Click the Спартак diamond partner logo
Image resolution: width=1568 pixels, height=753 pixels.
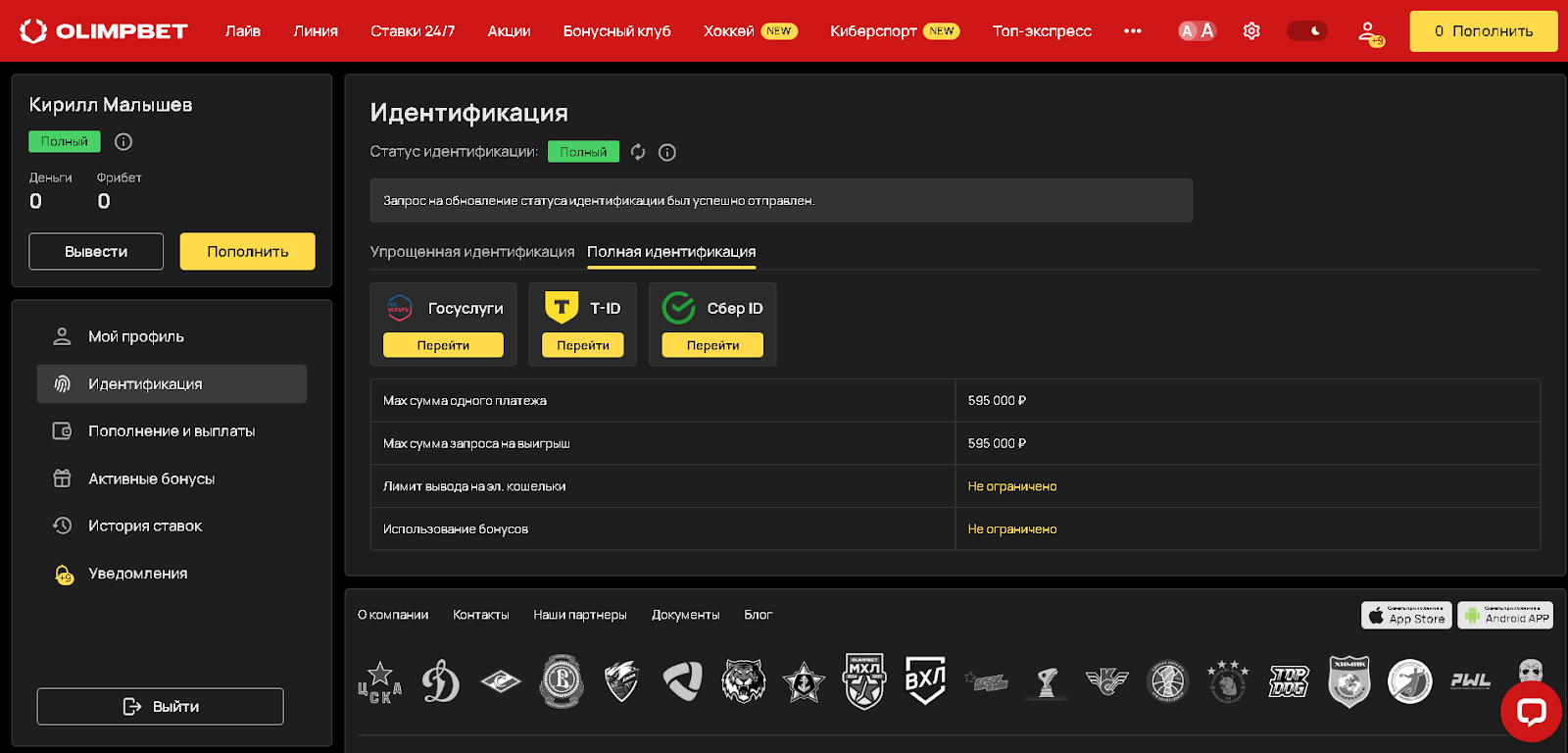(x=501, y=681)
